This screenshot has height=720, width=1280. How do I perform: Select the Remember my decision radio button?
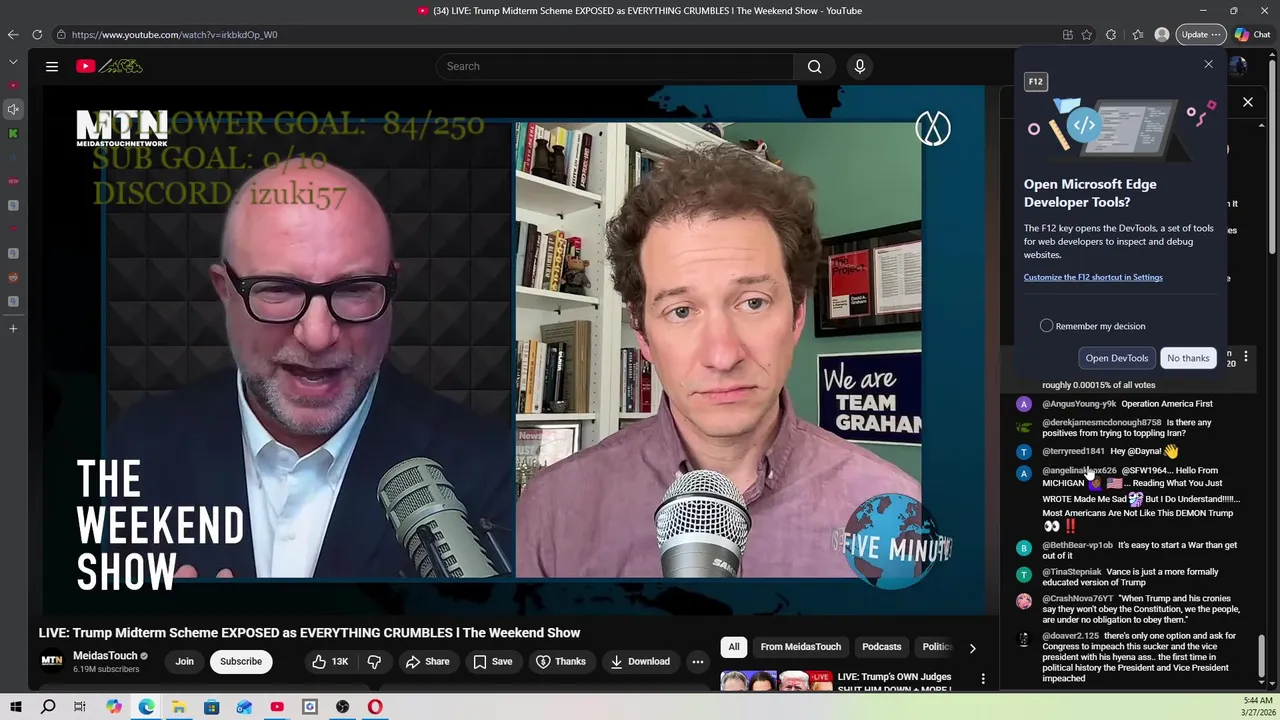point(1046,326)
